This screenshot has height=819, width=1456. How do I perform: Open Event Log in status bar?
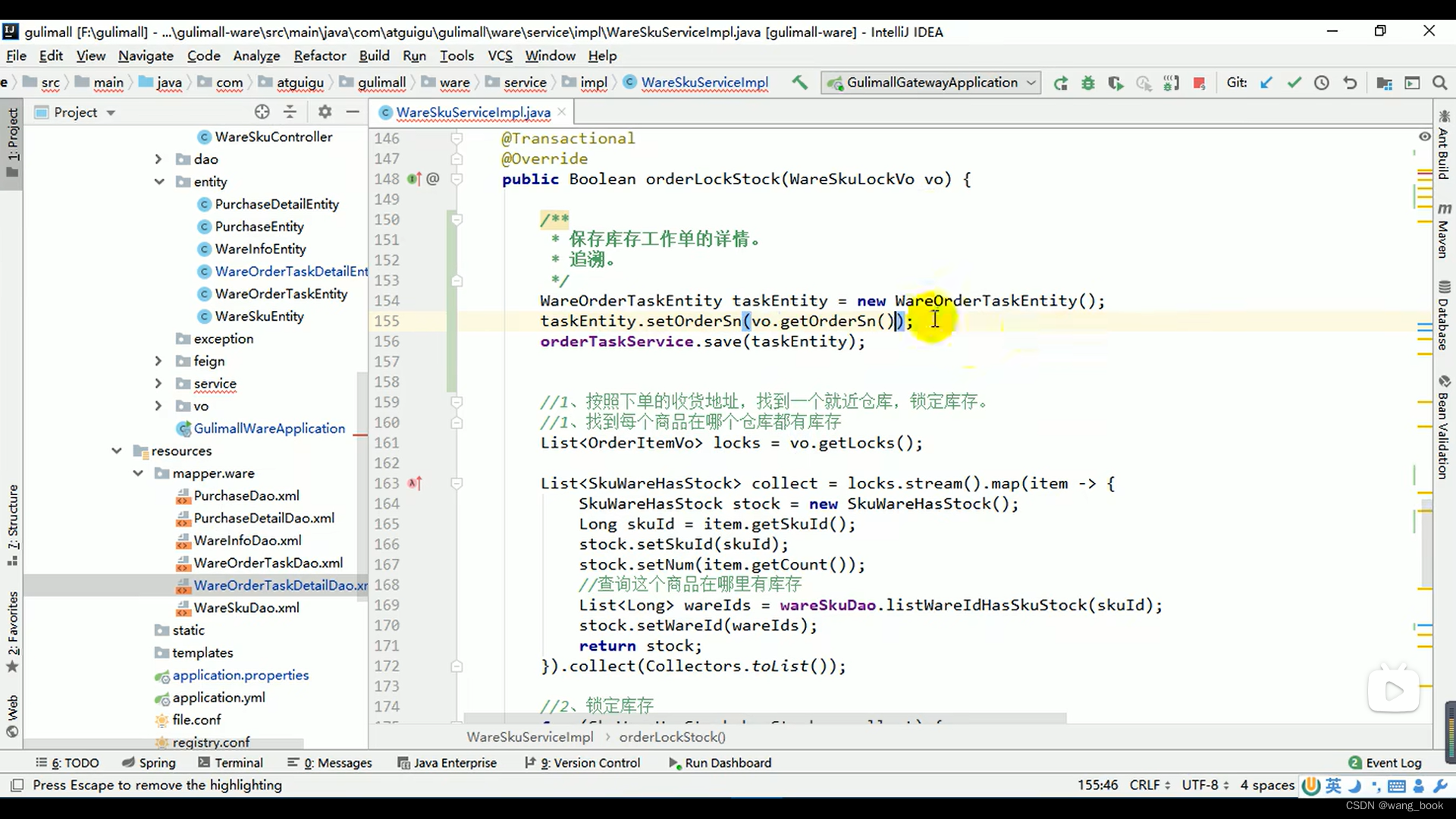(1385, 763)
